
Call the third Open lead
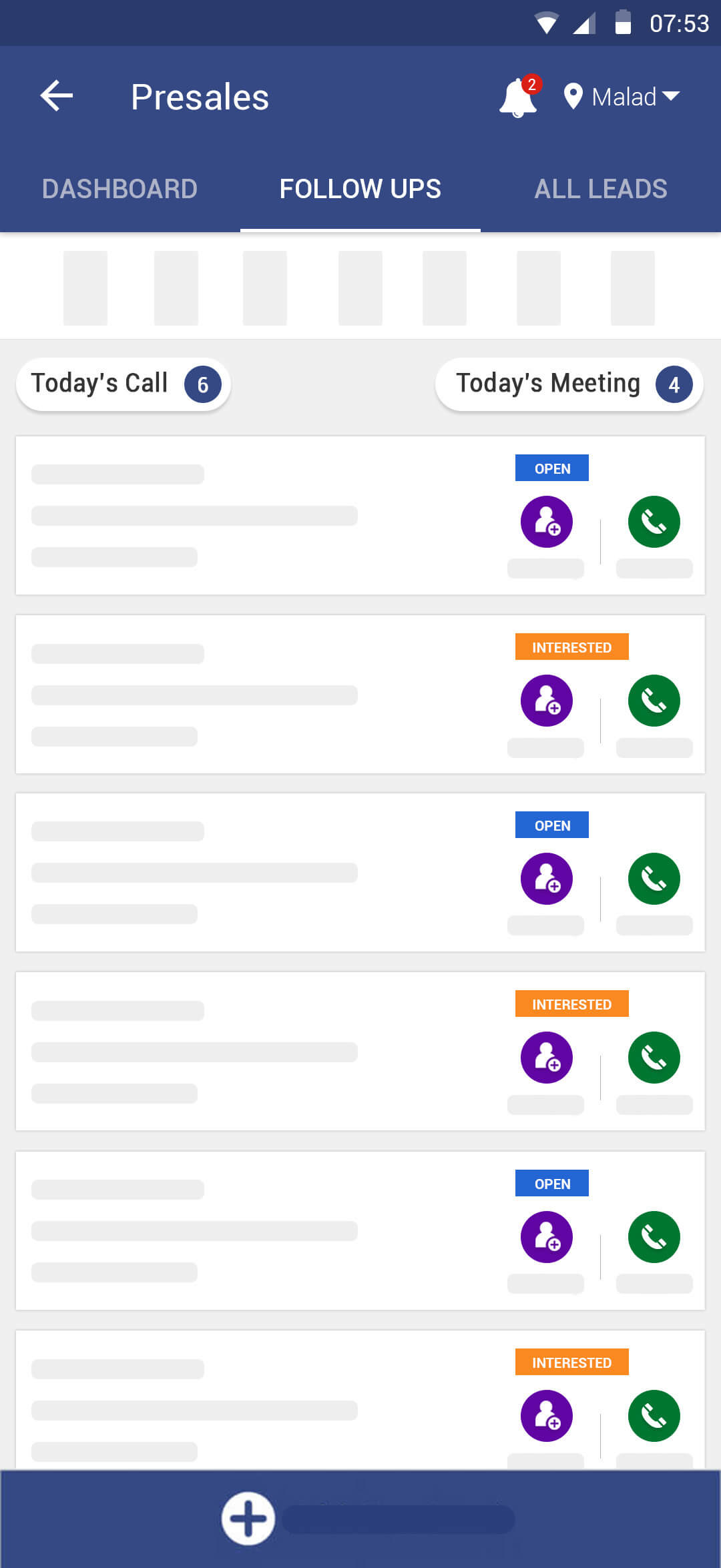(x=654, y=1236)
